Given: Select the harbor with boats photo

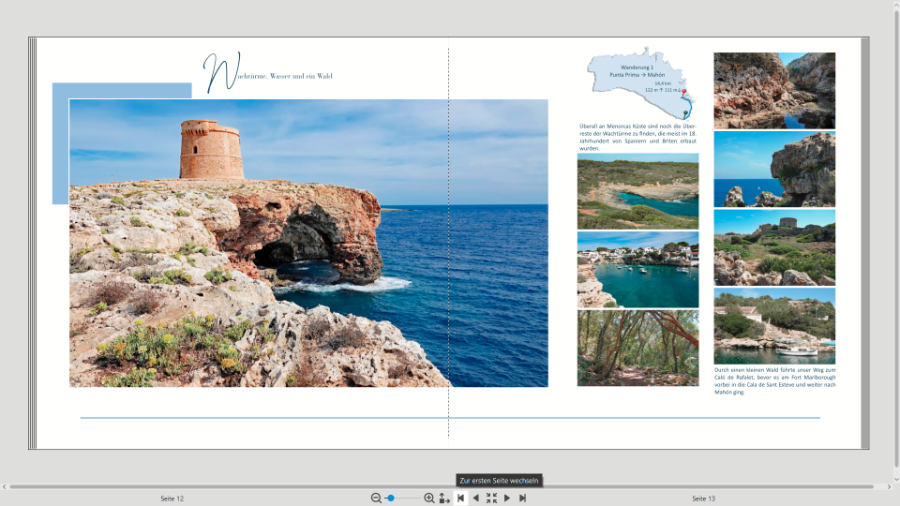Looking at the screenshot, I should [x=637, y=270].
